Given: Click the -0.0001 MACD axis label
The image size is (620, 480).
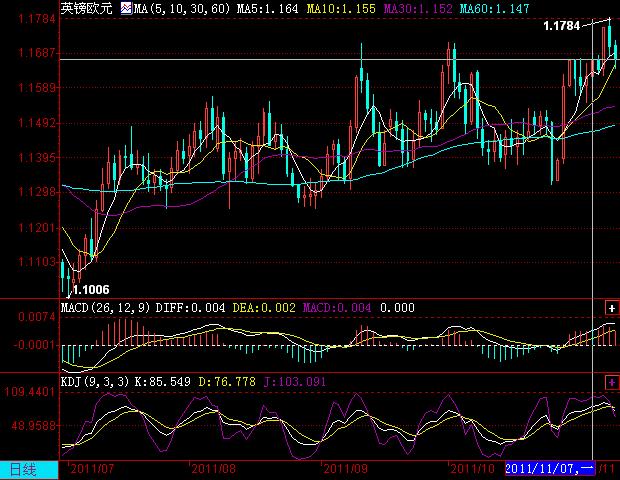Looking at the screenshot, I should point(34,345).
